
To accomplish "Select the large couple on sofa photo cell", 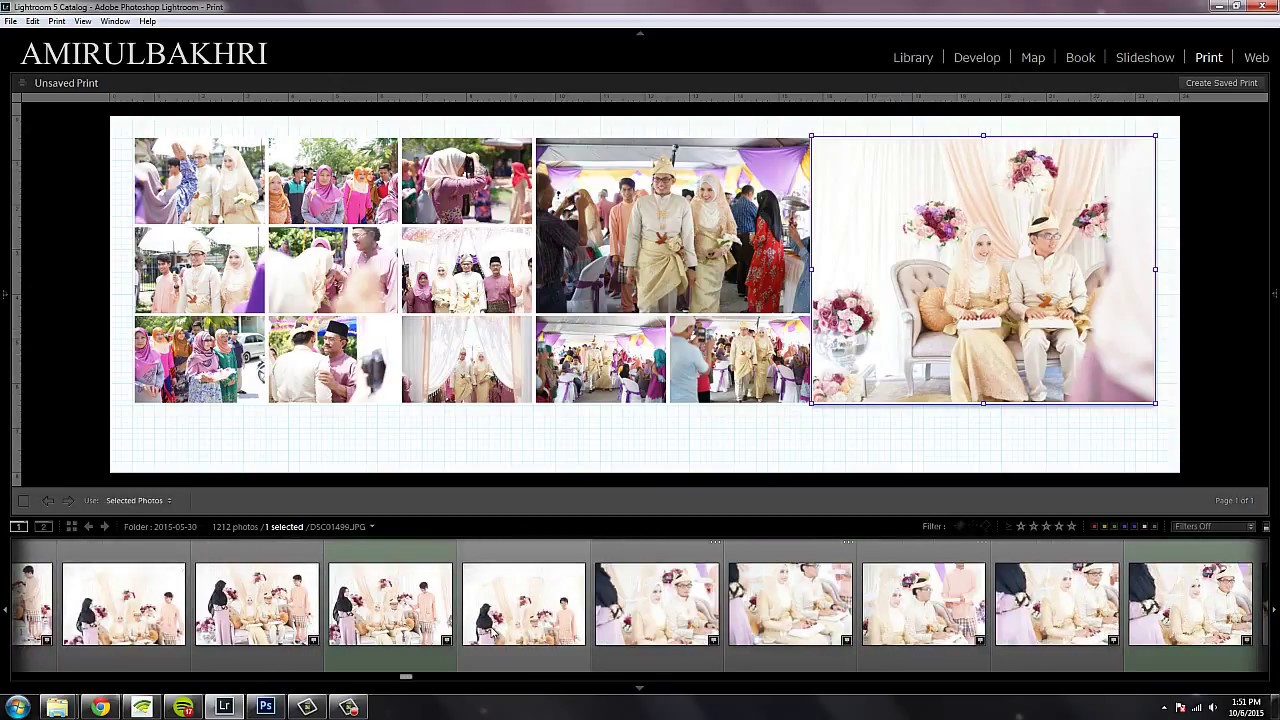I will [x=984, y=270].
